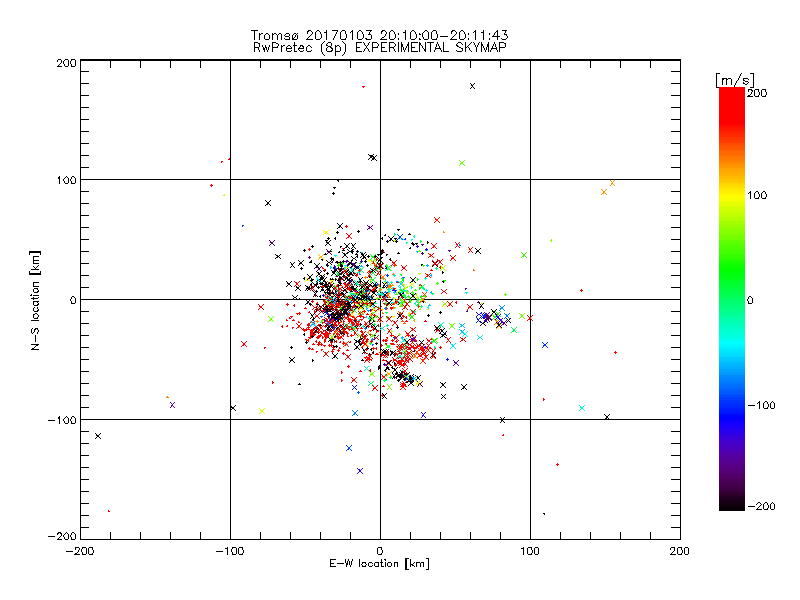Click the '200' tick label on the N-S axis
This screenshot has height=600, width=800.
[66, 63]
